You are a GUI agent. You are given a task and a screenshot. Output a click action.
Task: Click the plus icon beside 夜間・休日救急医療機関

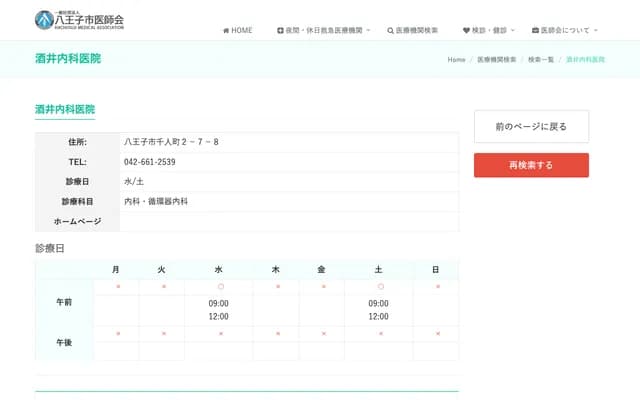(x=280, y=31)
